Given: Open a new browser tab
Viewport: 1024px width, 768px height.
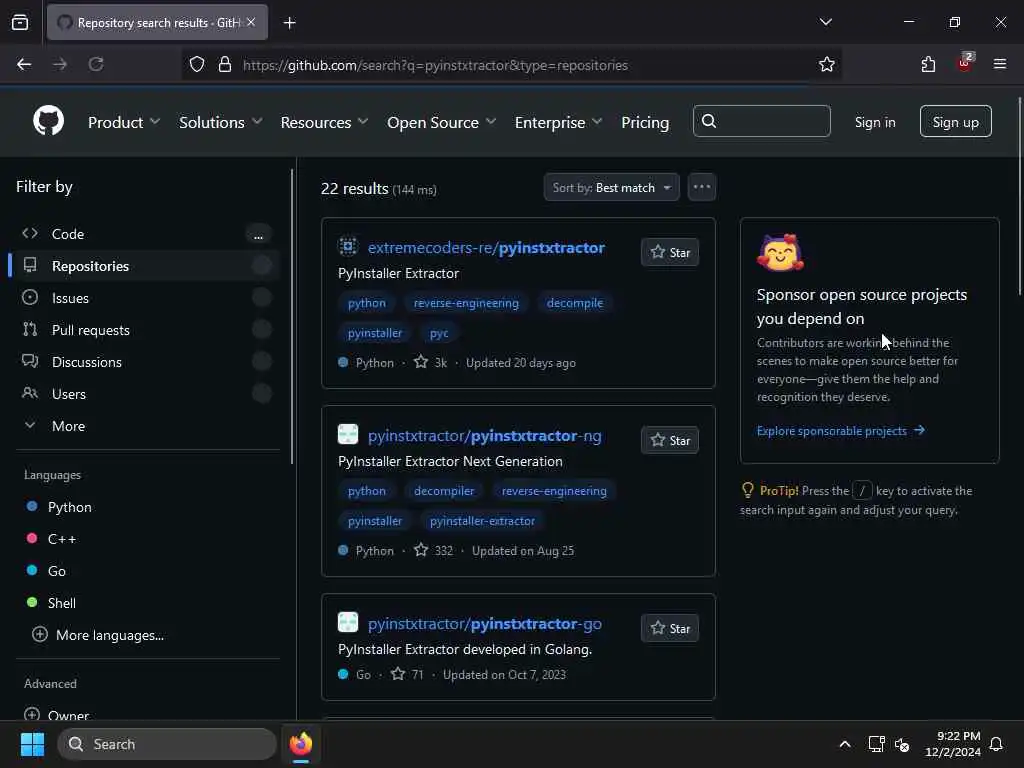Looking at the screenshot, I should pos(290,23).
